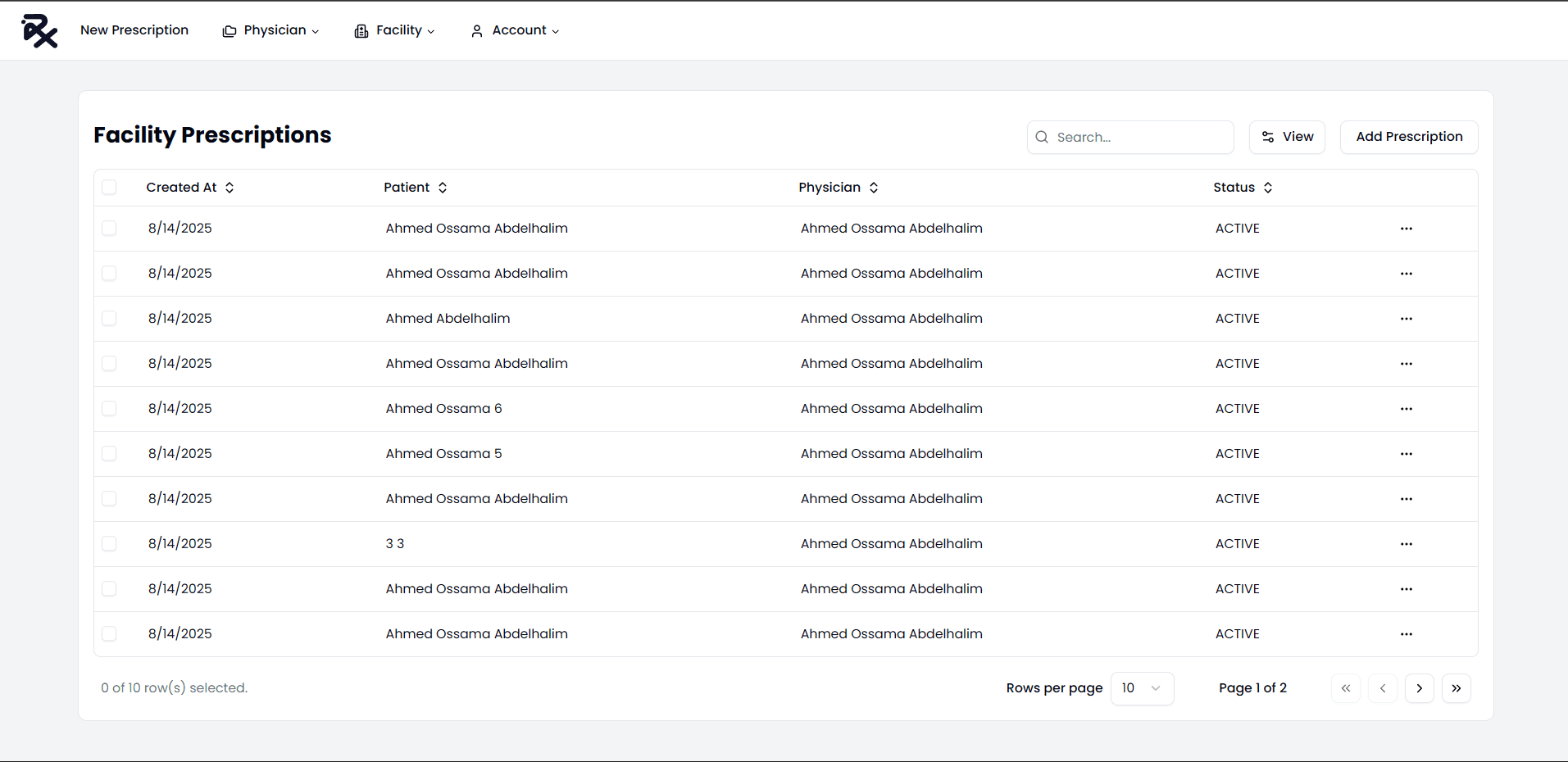Check the Ahmed Abdelhalim row checkbox
Image resolution: width=1568 pixels, height=762 pixels.
(x=109, y=319)
